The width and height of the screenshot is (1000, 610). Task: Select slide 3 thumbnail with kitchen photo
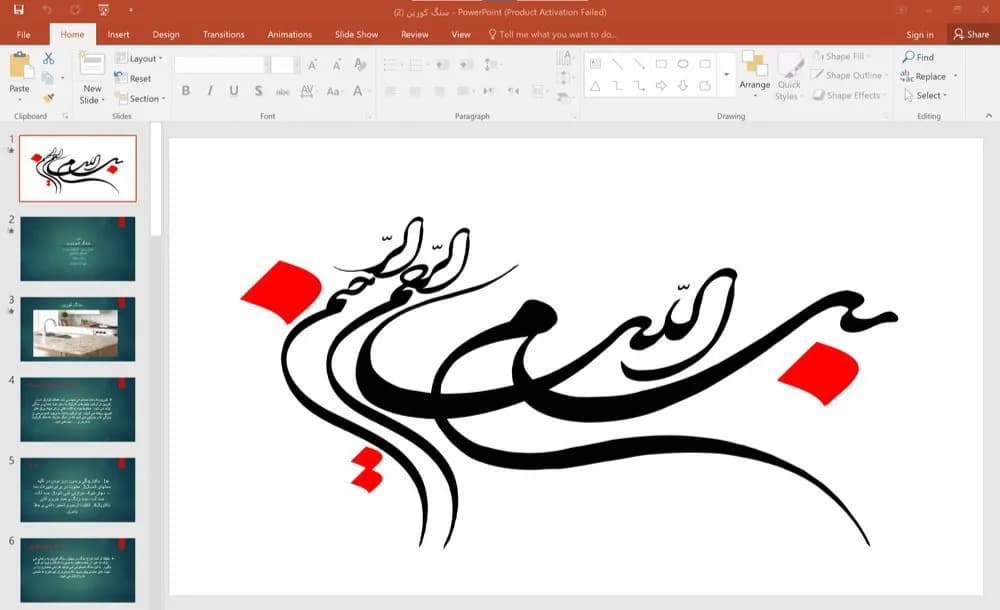(78, 329)
